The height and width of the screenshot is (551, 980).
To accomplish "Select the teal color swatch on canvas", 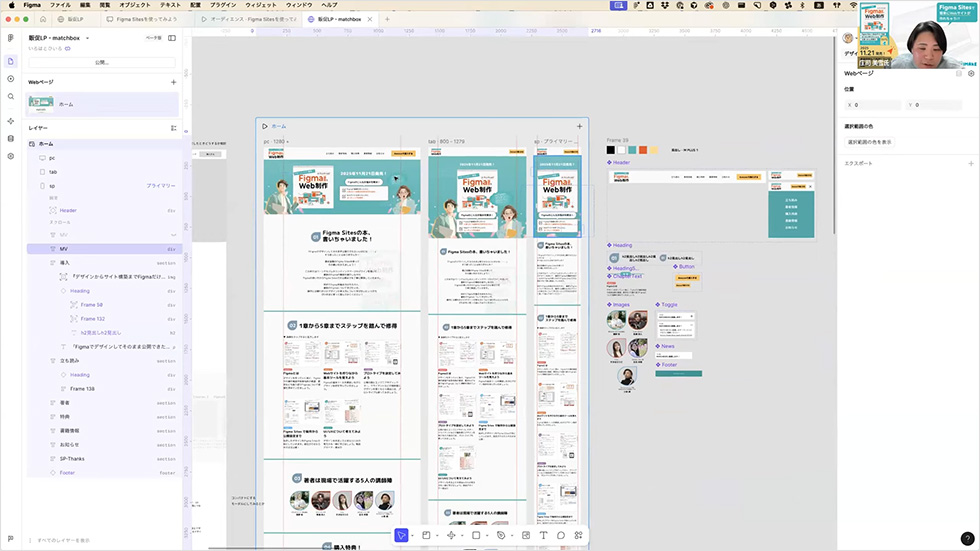I will tap(632, 150).
